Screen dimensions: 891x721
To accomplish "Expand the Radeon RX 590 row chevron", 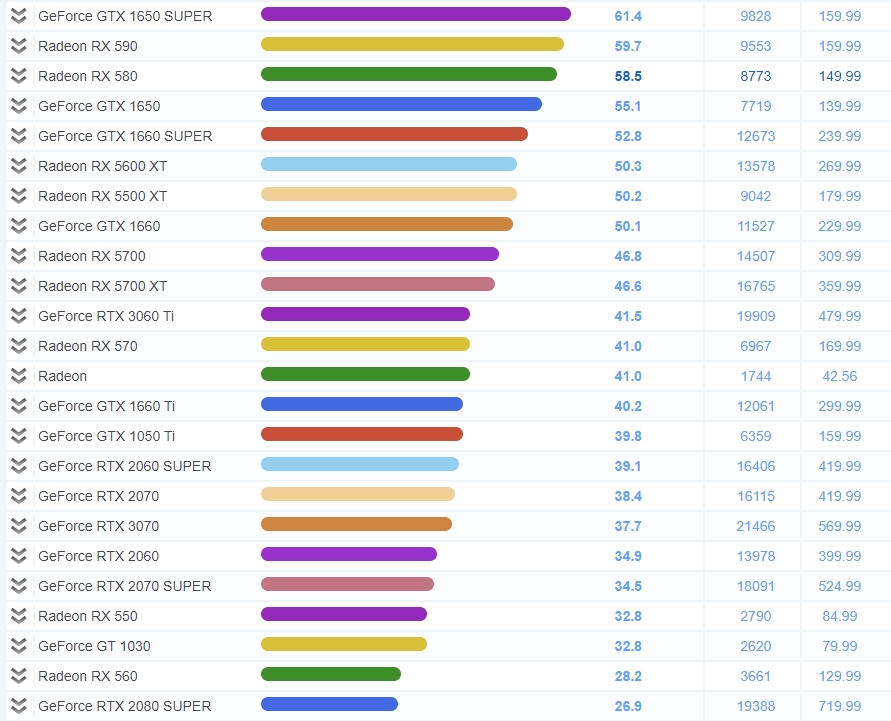I will (x=19, y=46).
